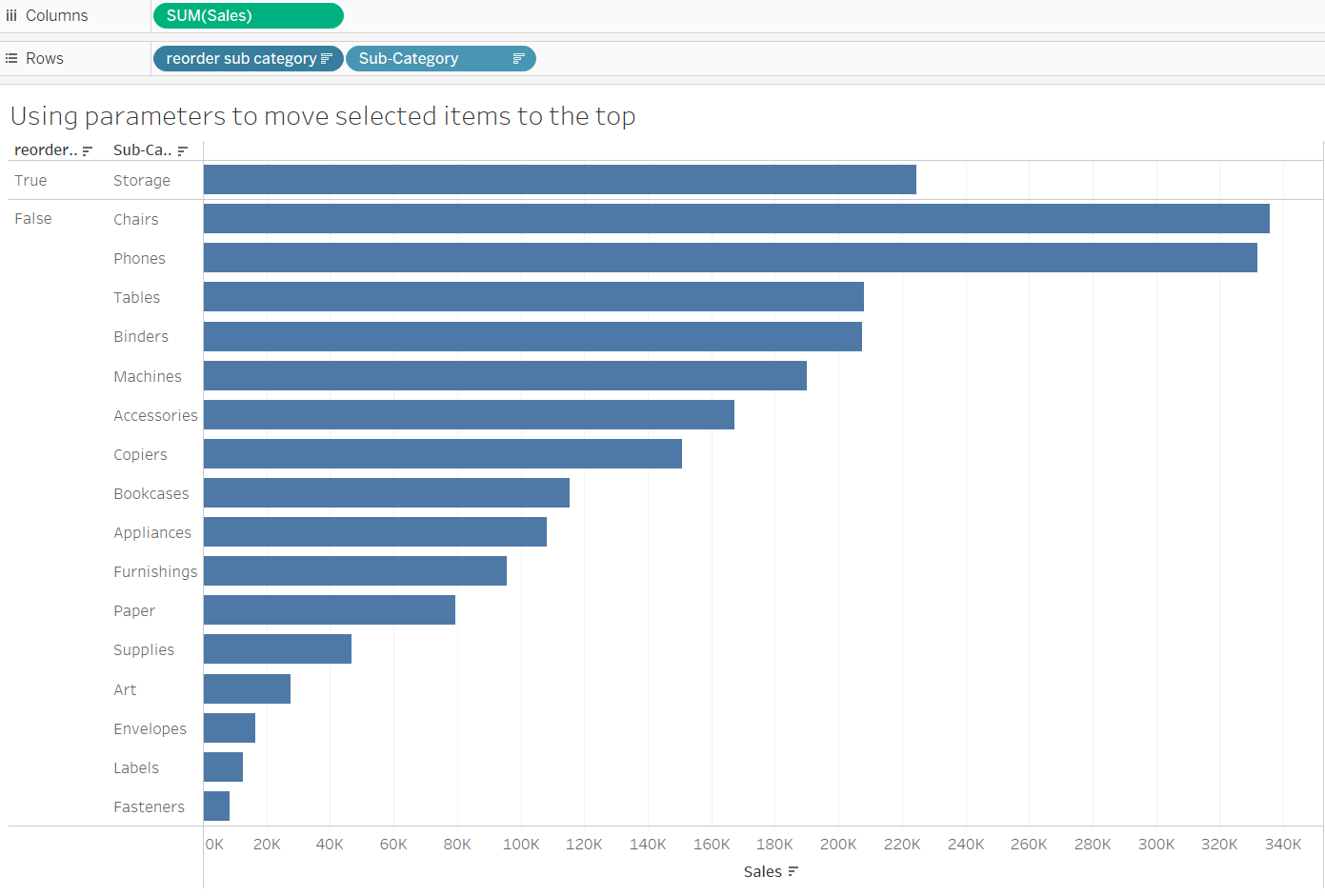Click the Binders sales bar
Viewport: 1325px width, 896px height.
pos(532,337)
